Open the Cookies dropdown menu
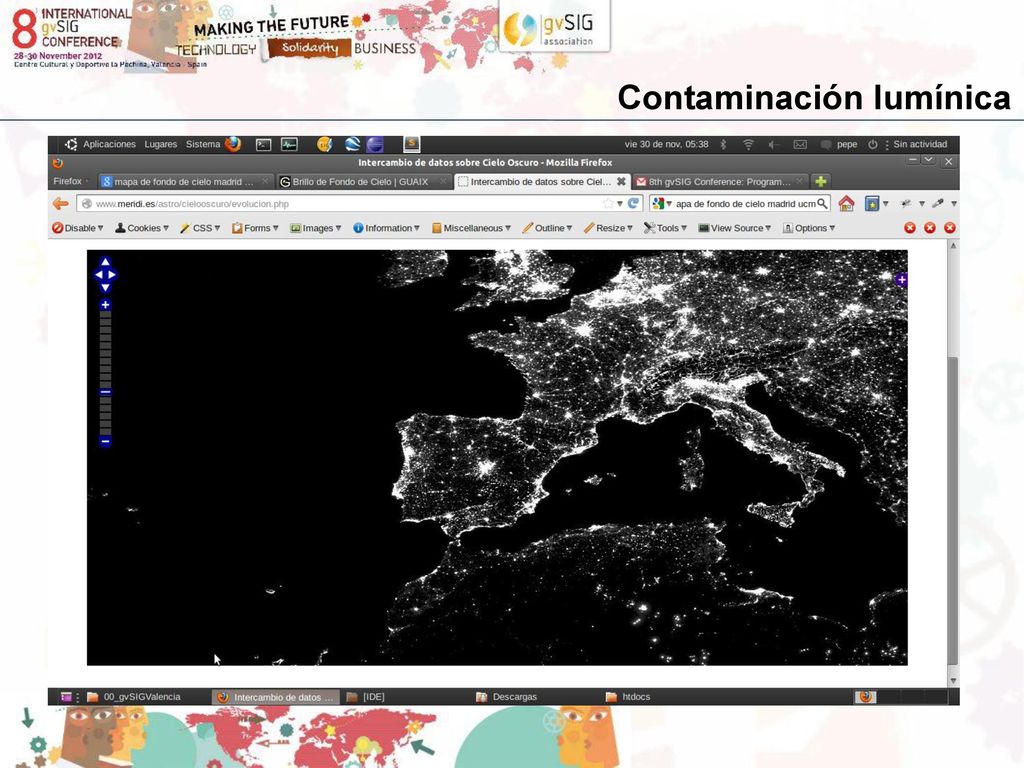Image resolution: width=1024 pixels, height=768 pixels. point(142,228)
